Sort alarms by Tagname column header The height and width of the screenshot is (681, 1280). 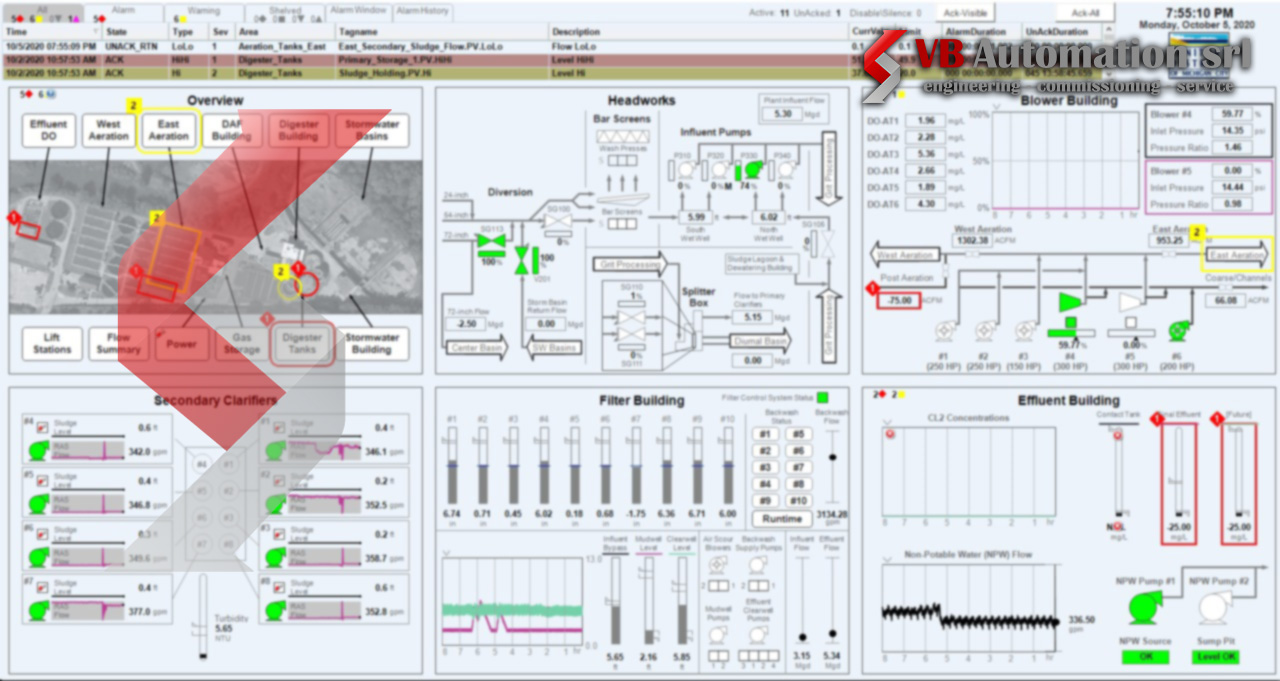click(441, 32)
